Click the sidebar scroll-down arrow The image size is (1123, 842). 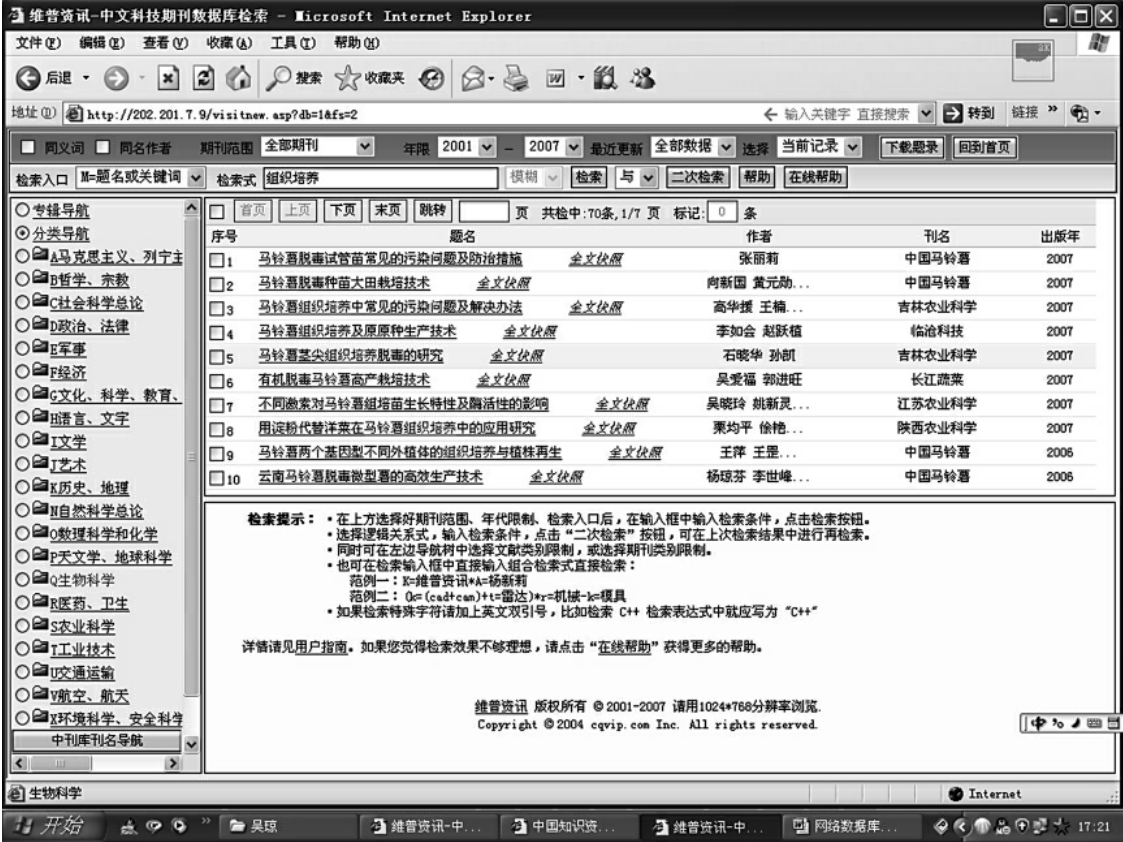(191, 744)
